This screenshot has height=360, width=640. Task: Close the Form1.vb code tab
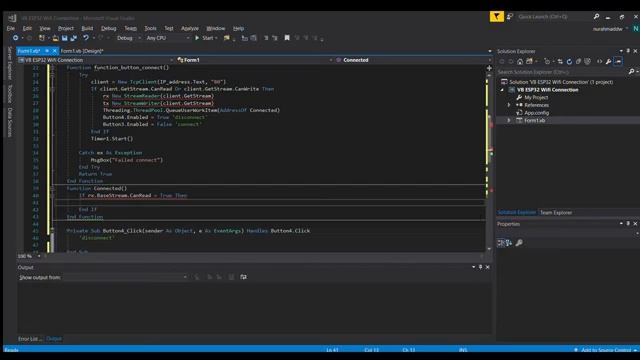tap(54, 51)
